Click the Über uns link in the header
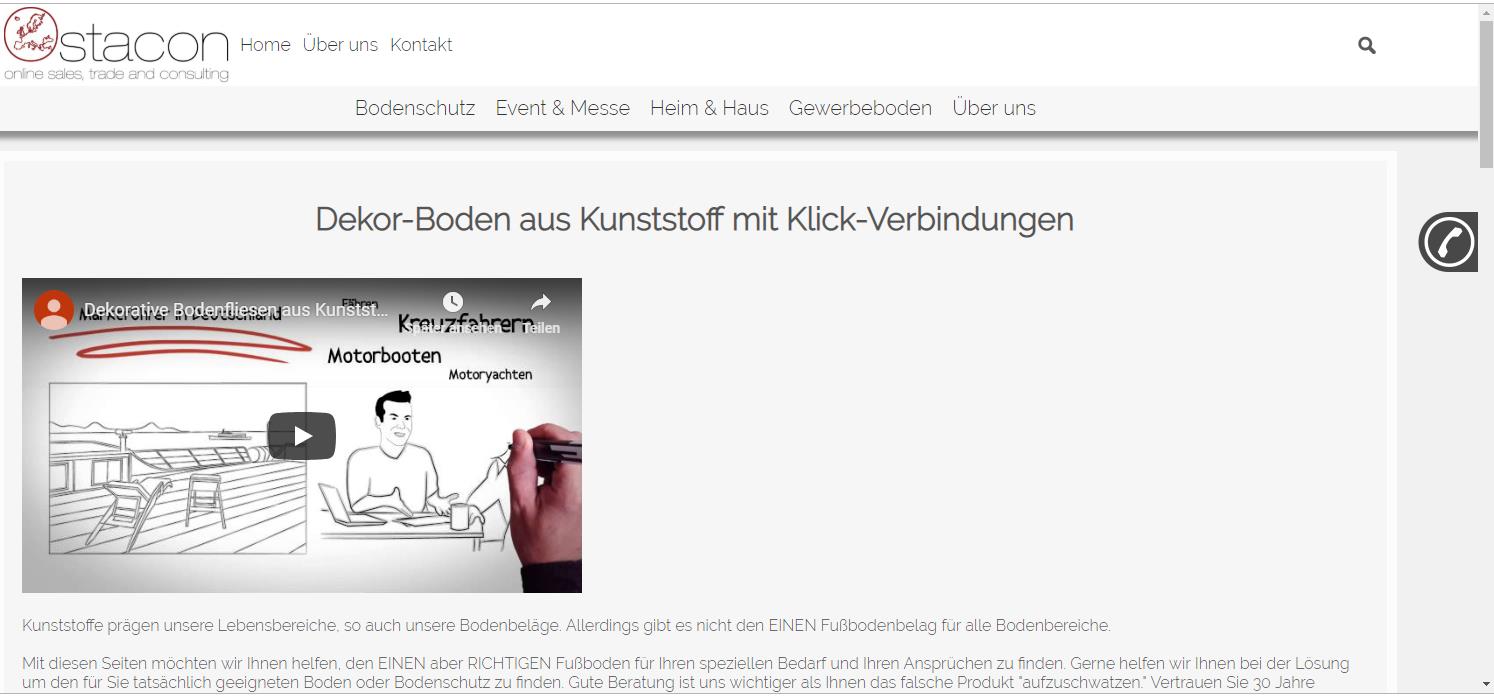Screen dimensions: 1494x699 click(x=340, y=44)
